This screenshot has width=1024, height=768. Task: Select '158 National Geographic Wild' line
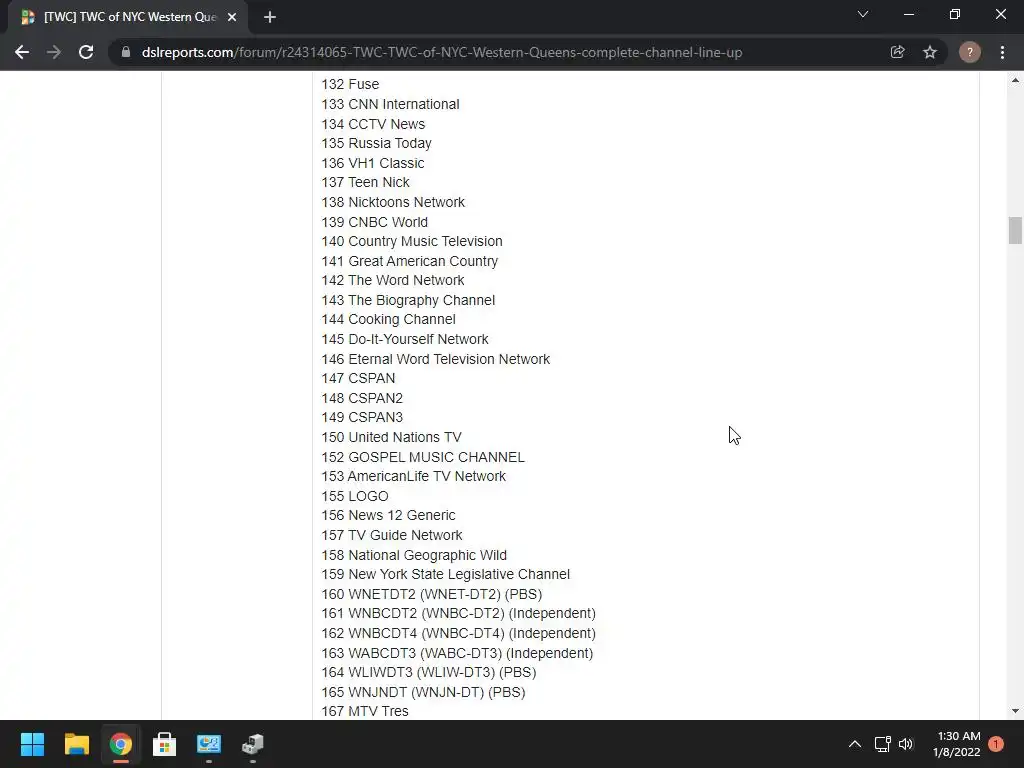click(414, 554)
